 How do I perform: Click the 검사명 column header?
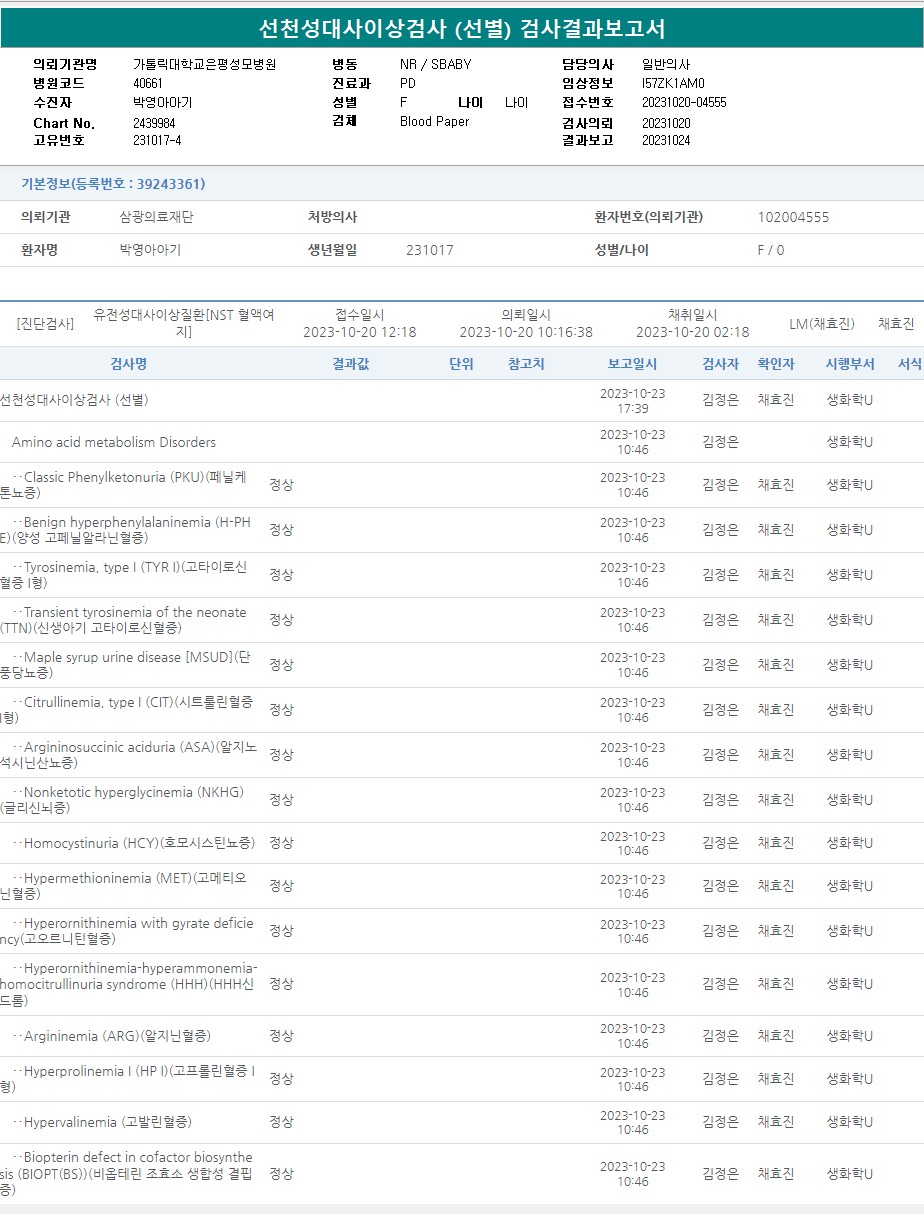click(128, 364)
